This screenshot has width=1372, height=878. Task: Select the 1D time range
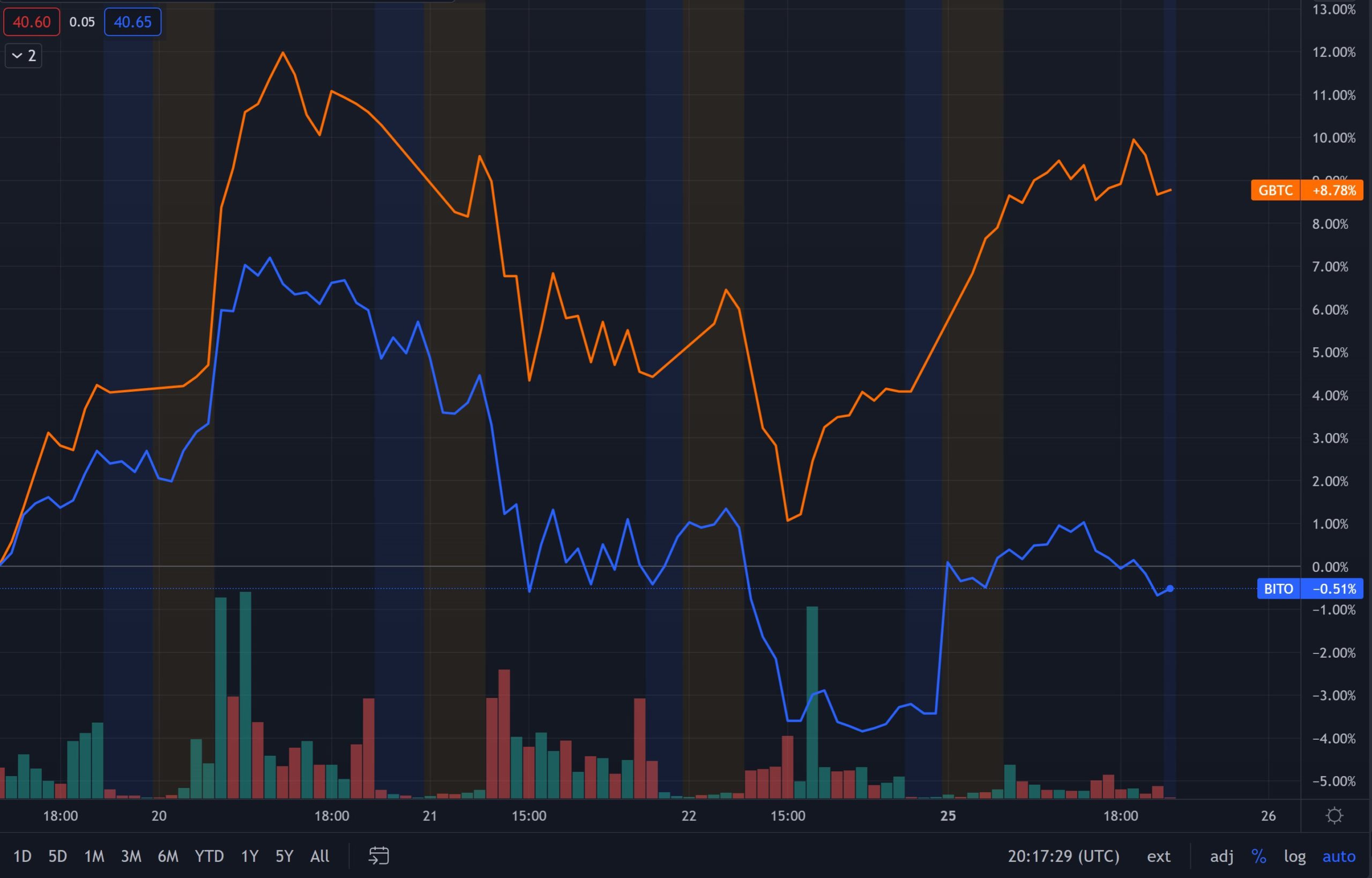[x=22, y=856]
